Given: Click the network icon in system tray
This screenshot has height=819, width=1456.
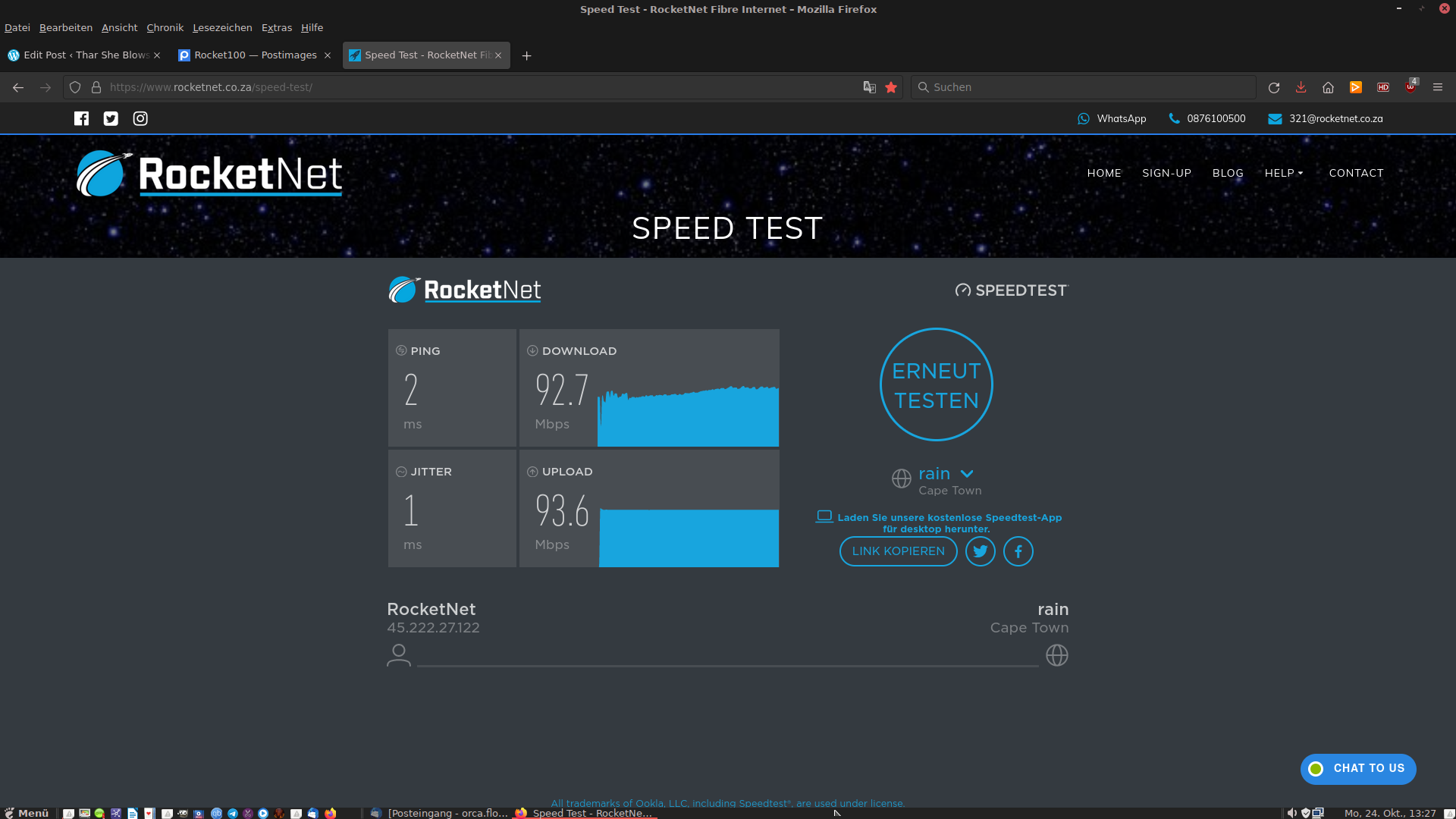Looking at the screenshot, I should [x=1319, y=813].
